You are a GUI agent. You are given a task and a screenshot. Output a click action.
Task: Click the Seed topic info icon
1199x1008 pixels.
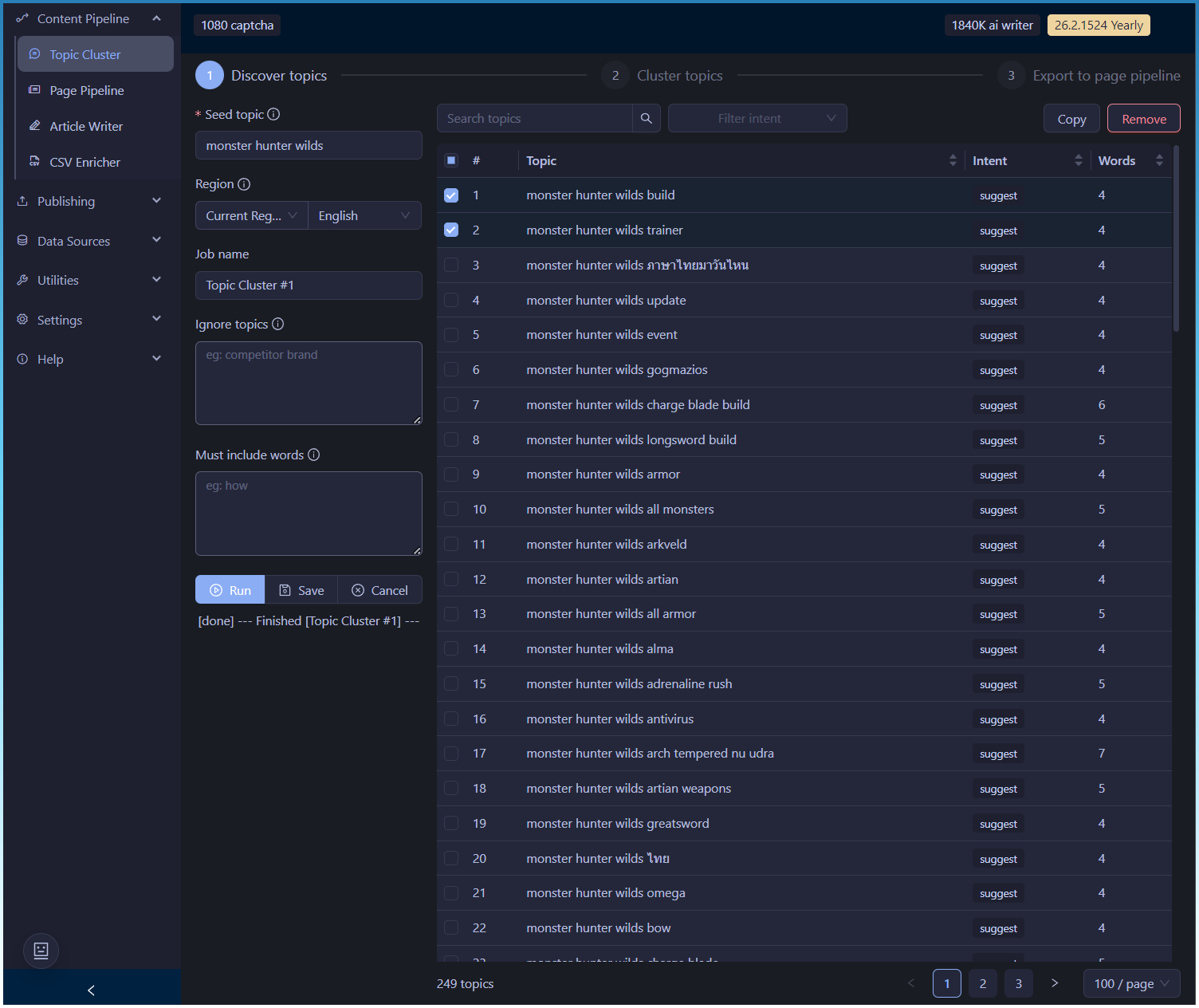273,114
